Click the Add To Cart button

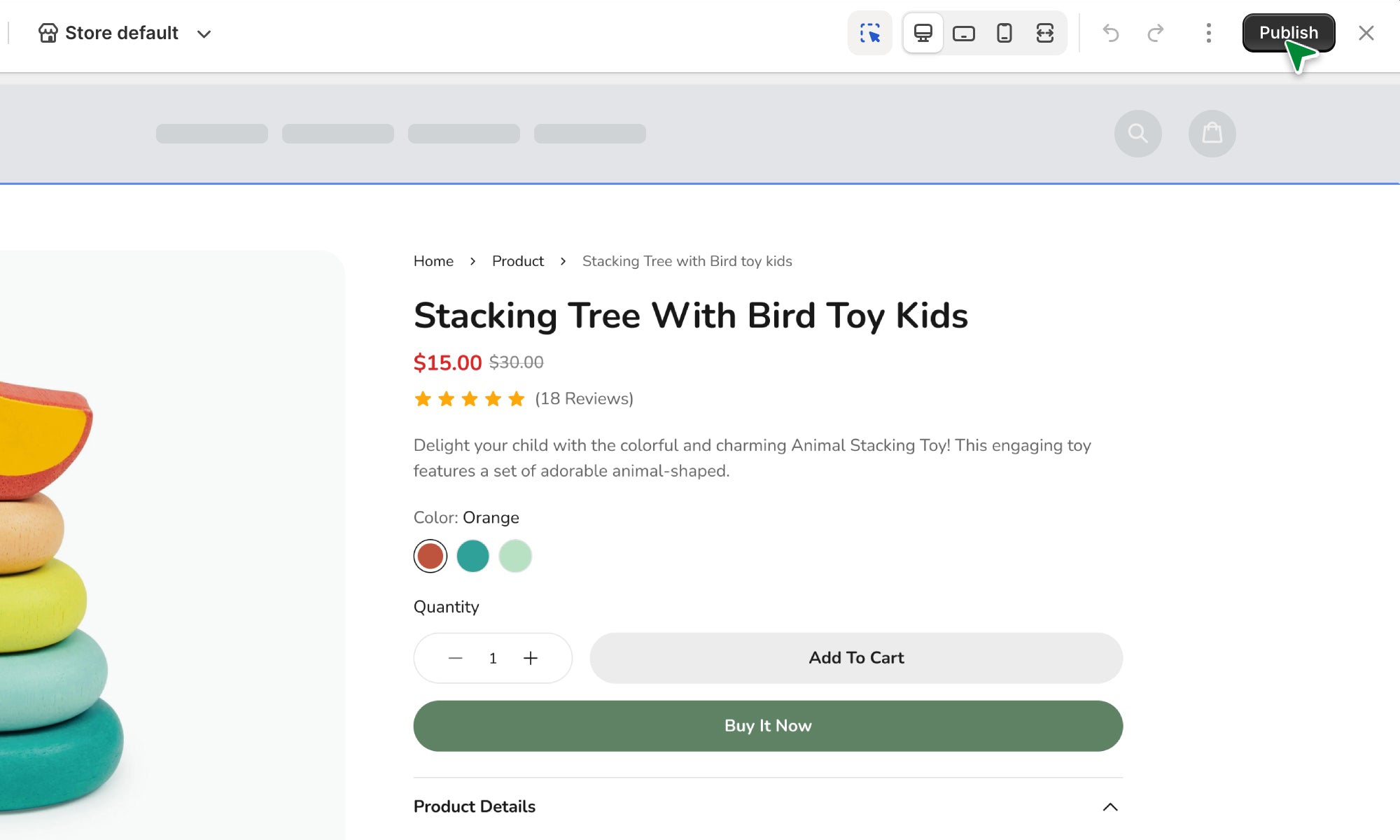(856, 658)
